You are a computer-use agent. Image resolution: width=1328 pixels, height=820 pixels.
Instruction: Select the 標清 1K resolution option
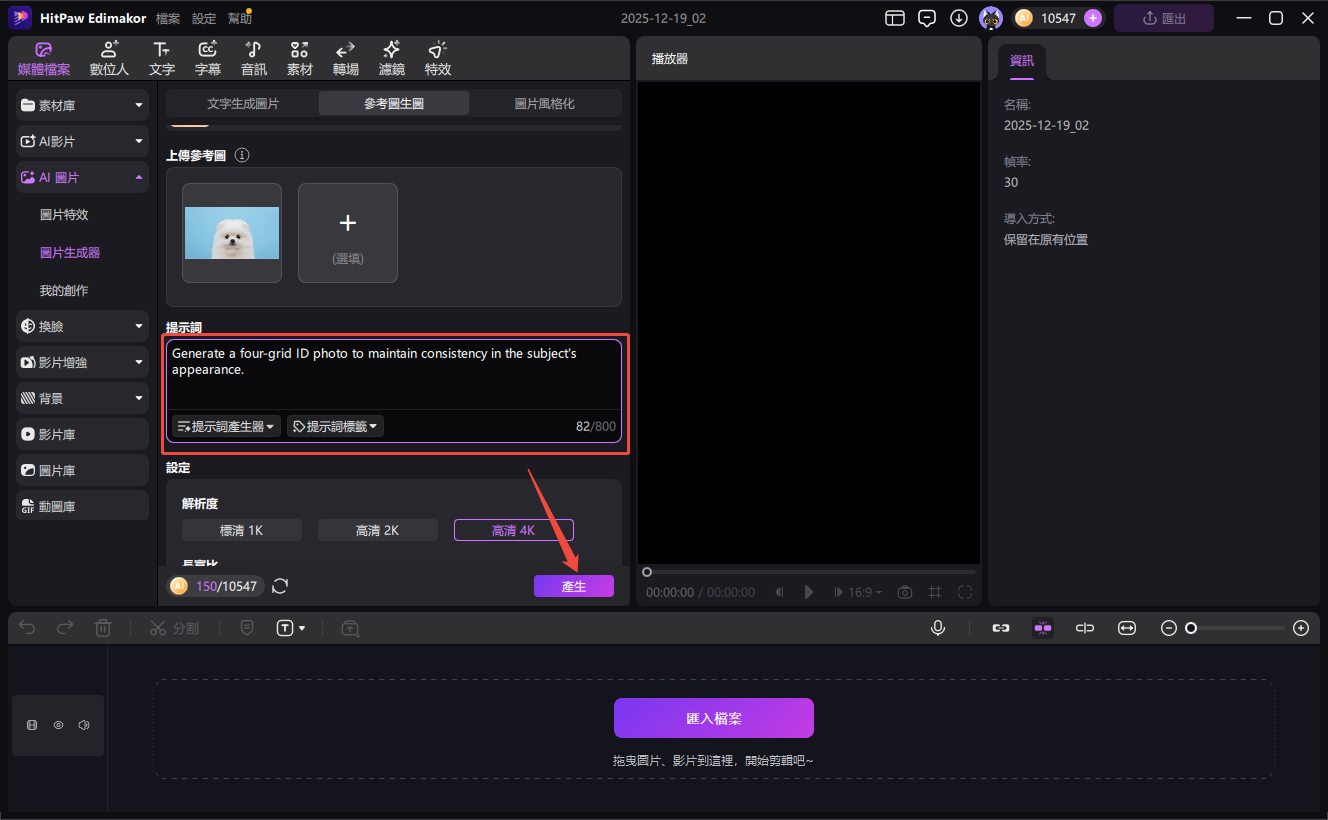(241, 529)
